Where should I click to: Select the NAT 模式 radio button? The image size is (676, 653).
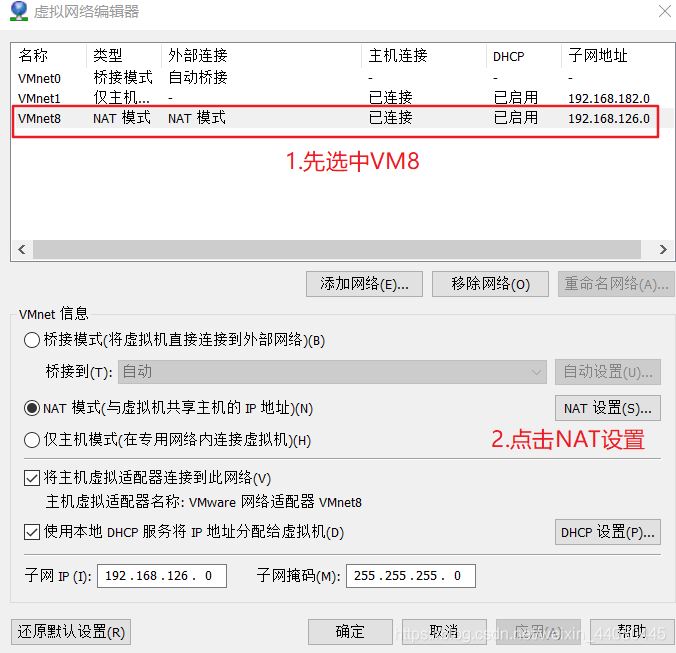coord(32,408)
